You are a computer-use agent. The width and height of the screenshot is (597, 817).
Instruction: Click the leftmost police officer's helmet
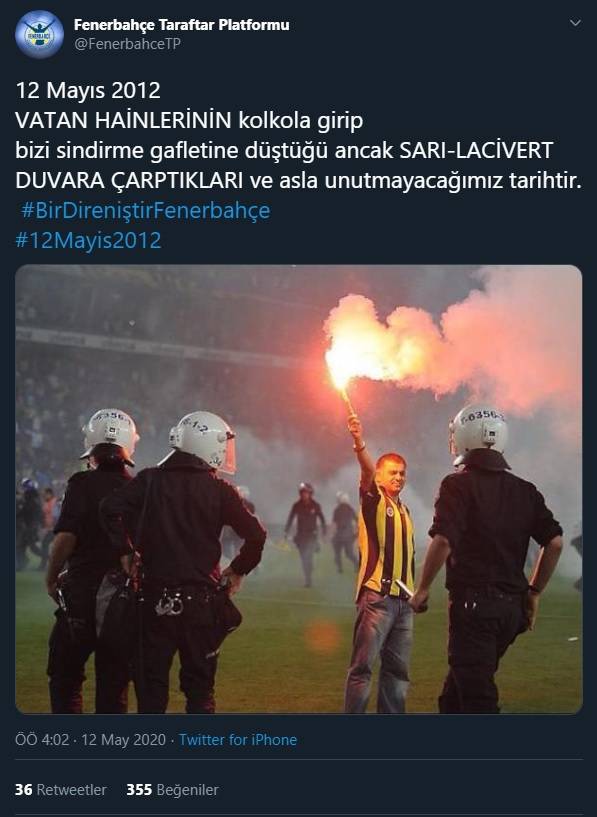pyautogui.click(x=109, y=434)
